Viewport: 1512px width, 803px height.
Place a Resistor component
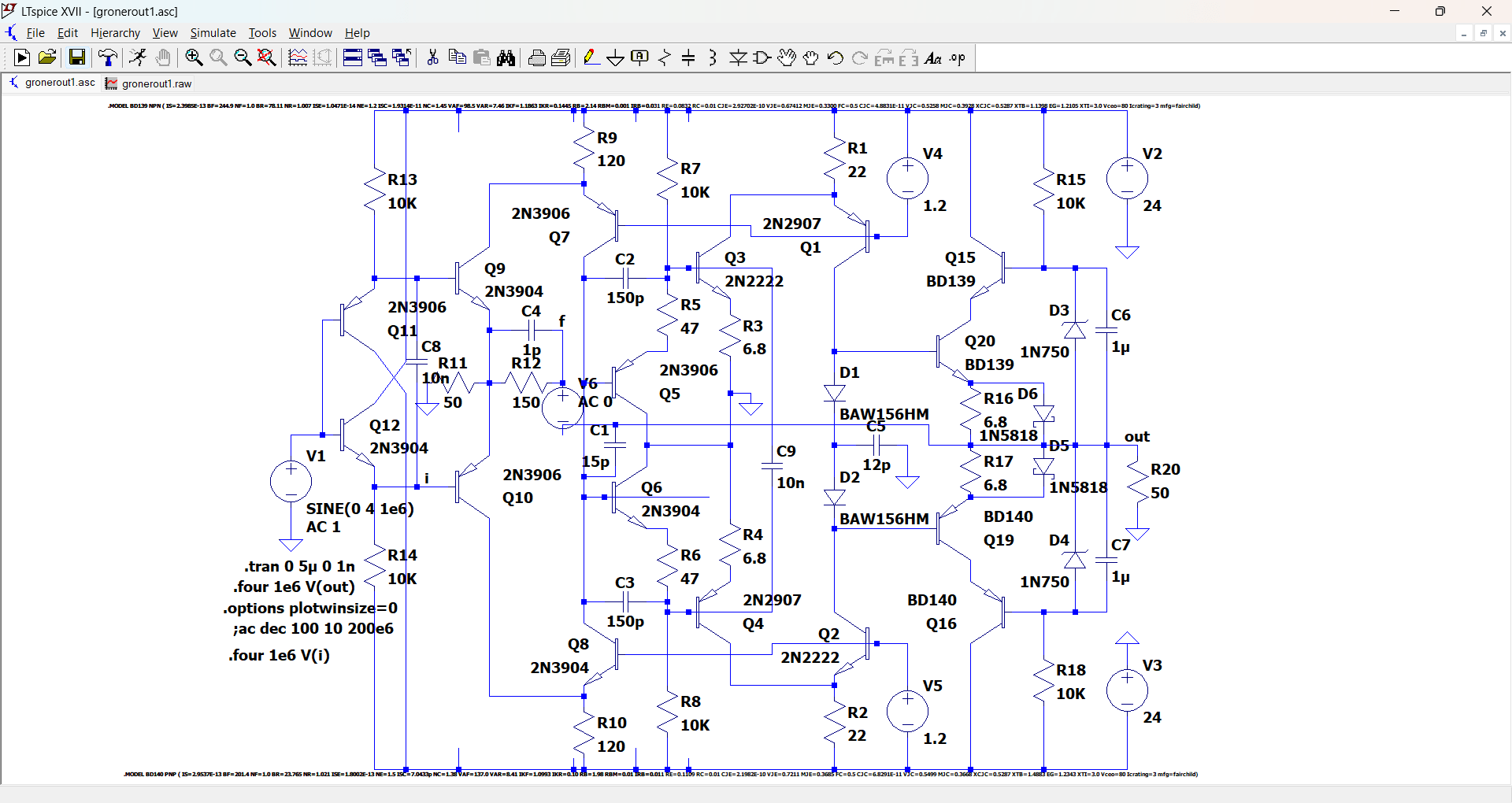click(x=665, y=57)
